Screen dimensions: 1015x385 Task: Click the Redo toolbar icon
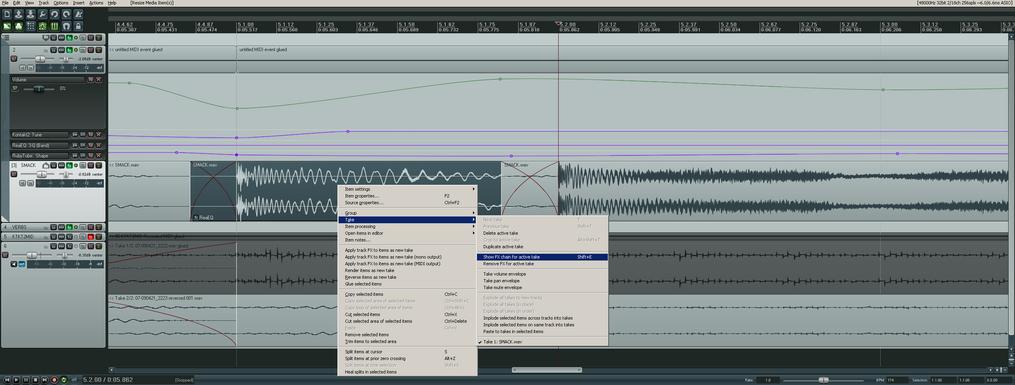(66, 14)
